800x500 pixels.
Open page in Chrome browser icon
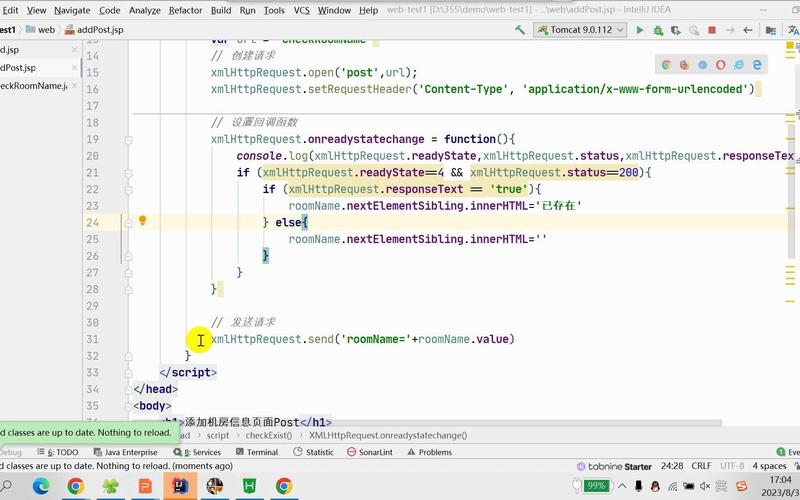click(x=666, y=65)
